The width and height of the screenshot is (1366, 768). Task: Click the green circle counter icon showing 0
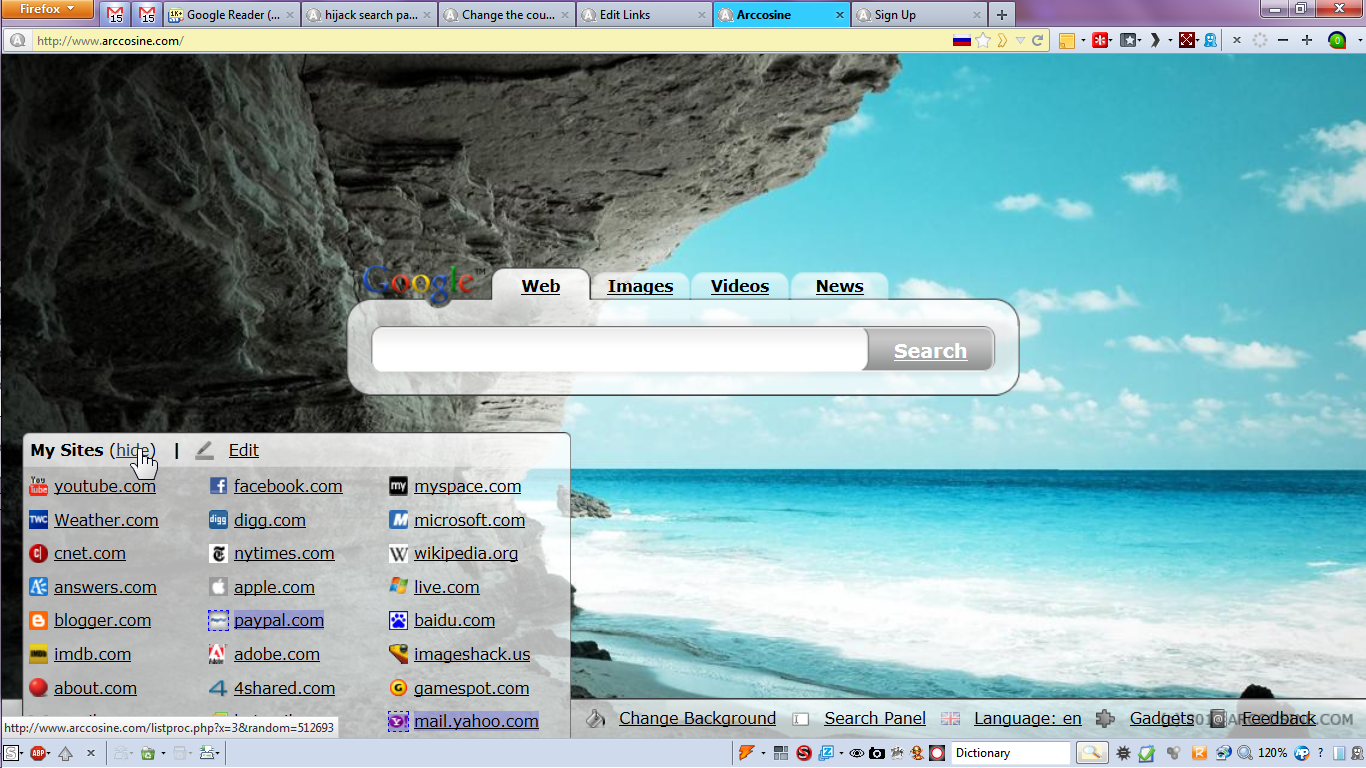1336,41
